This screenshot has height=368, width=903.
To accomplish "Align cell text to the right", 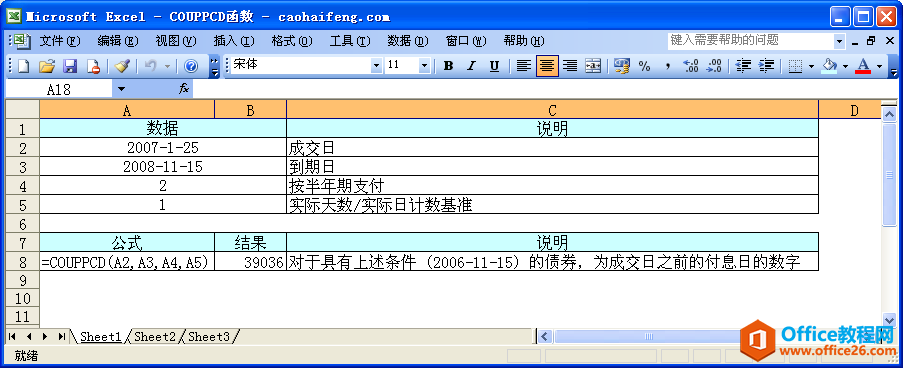I will tap(570, 66).
